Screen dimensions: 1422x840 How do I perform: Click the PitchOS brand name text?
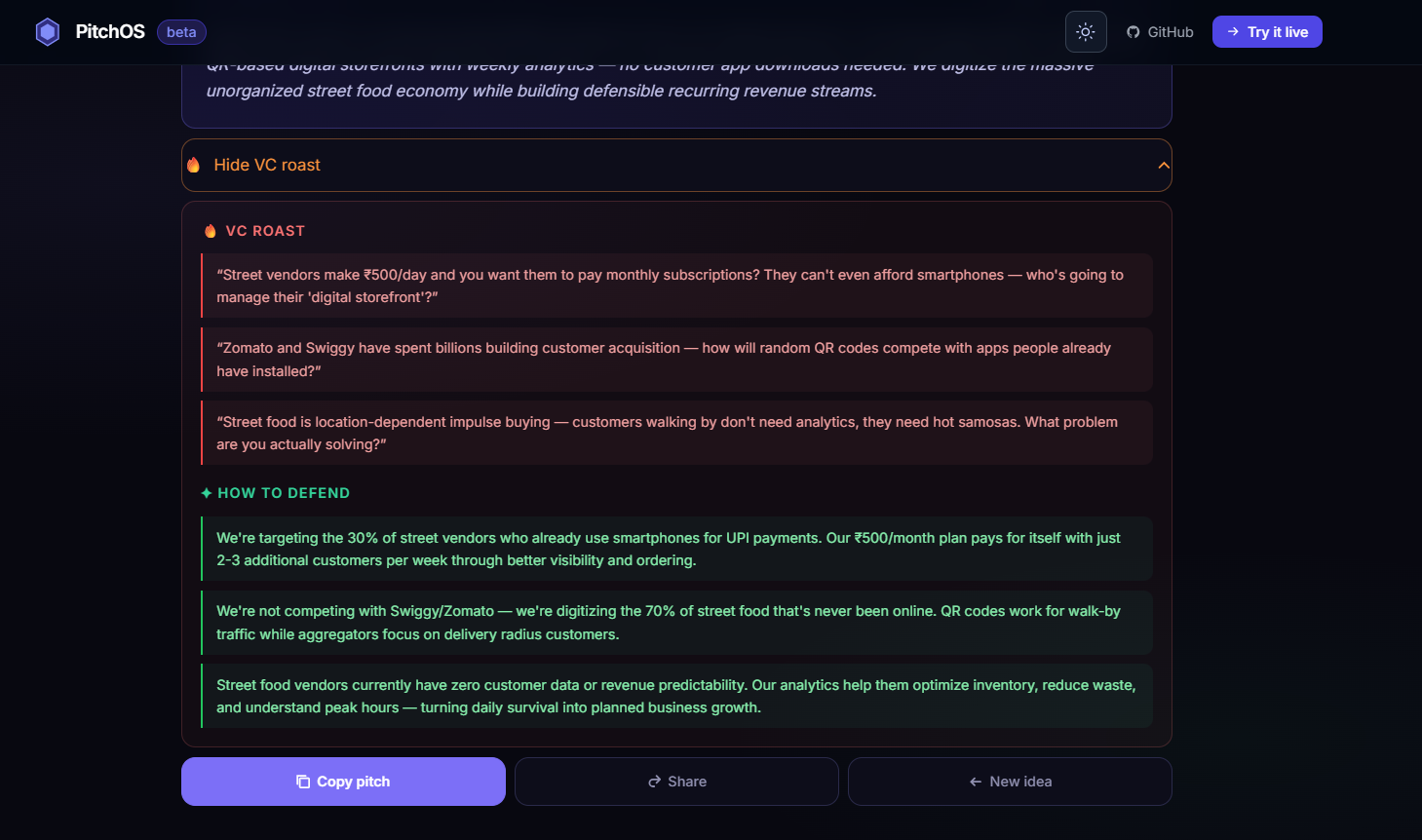110,32
